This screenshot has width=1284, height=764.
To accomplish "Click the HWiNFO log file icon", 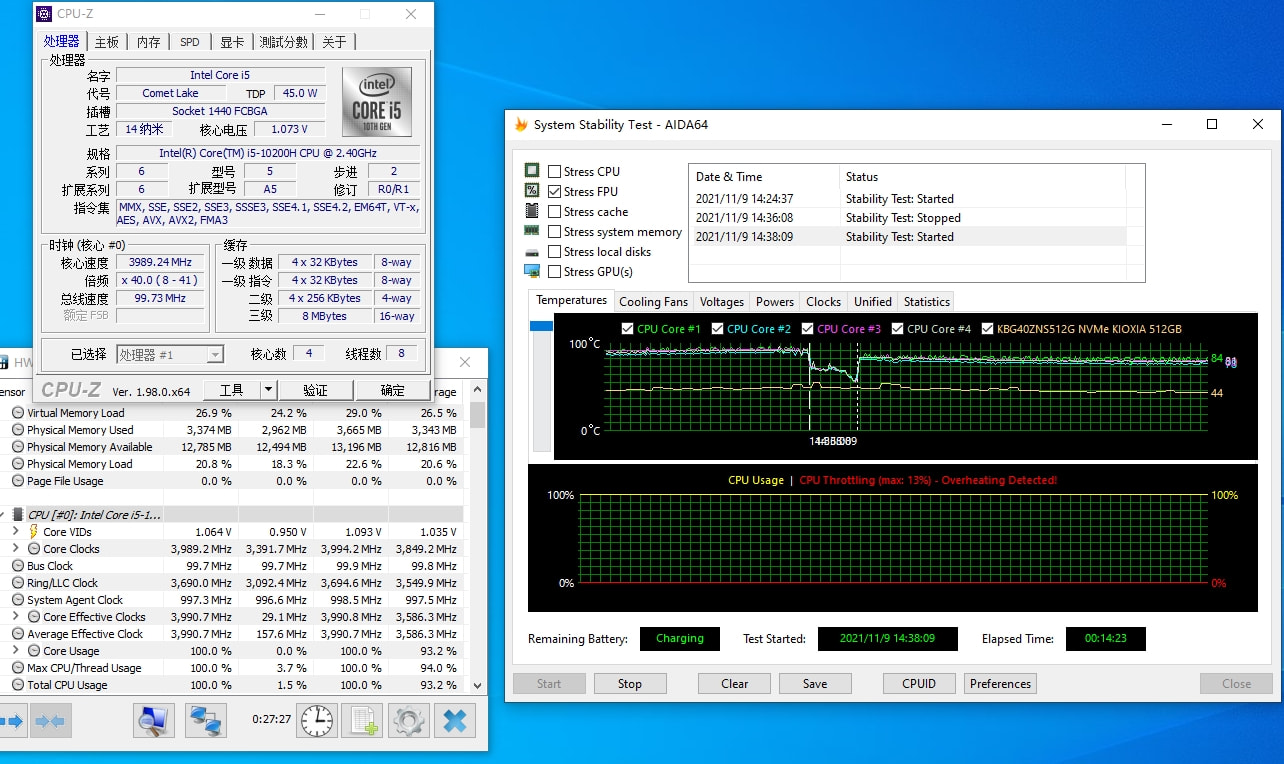I will coord(362,720).
